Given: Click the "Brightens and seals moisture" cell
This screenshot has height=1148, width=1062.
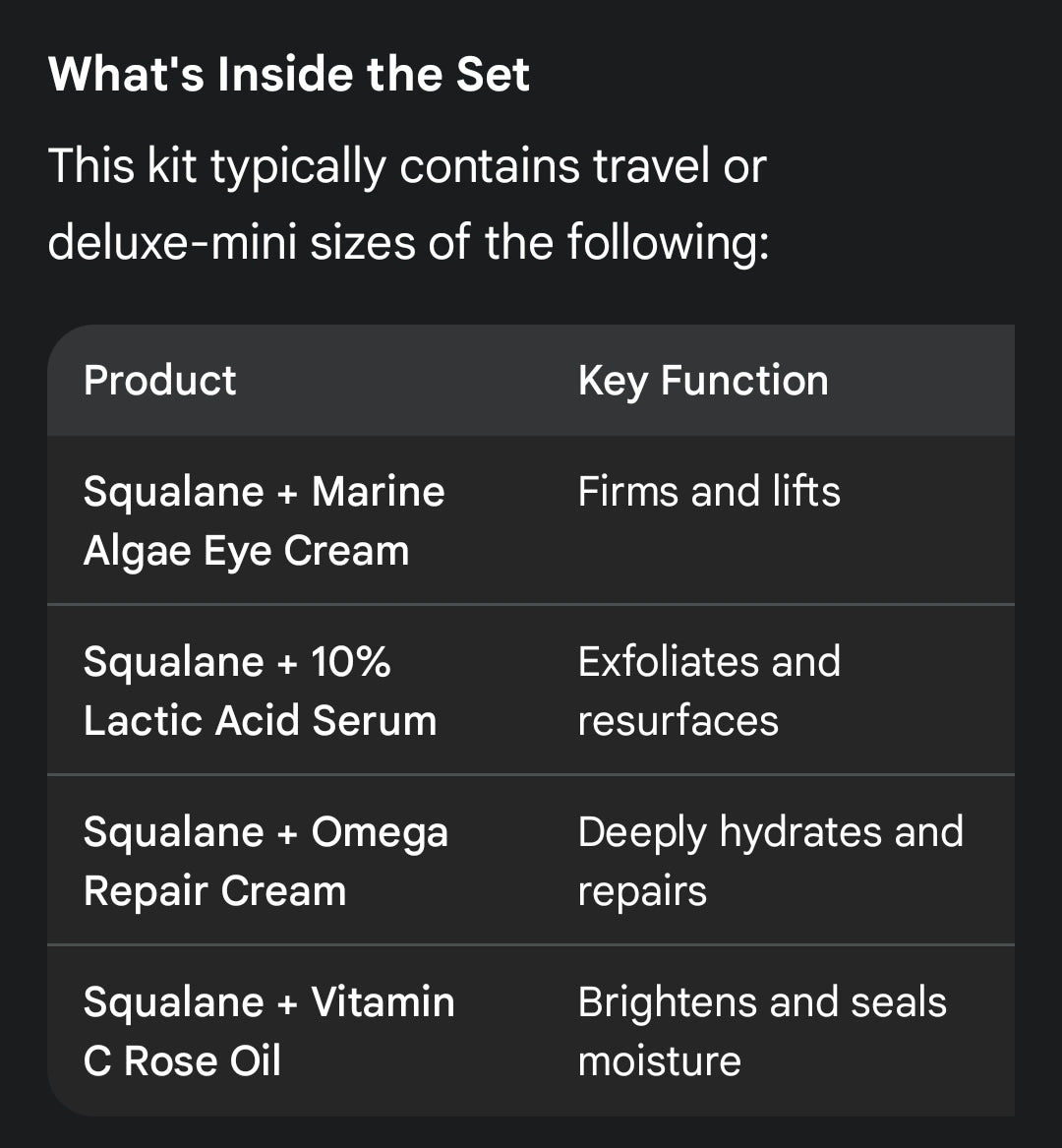Looking at the screenshot, I should 762,1031.
